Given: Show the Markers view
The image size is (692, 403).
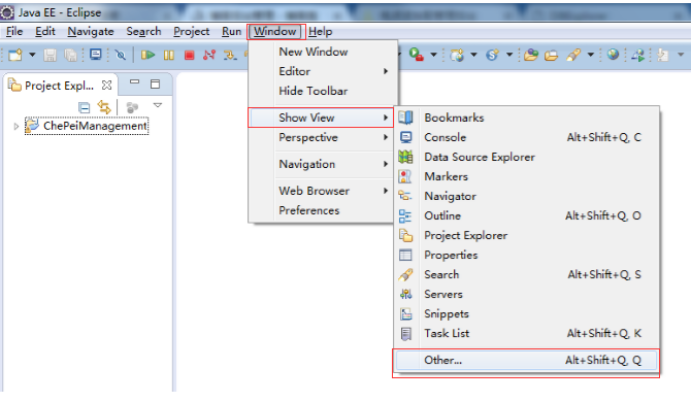Looking at the screenshot, I should 527,177.
